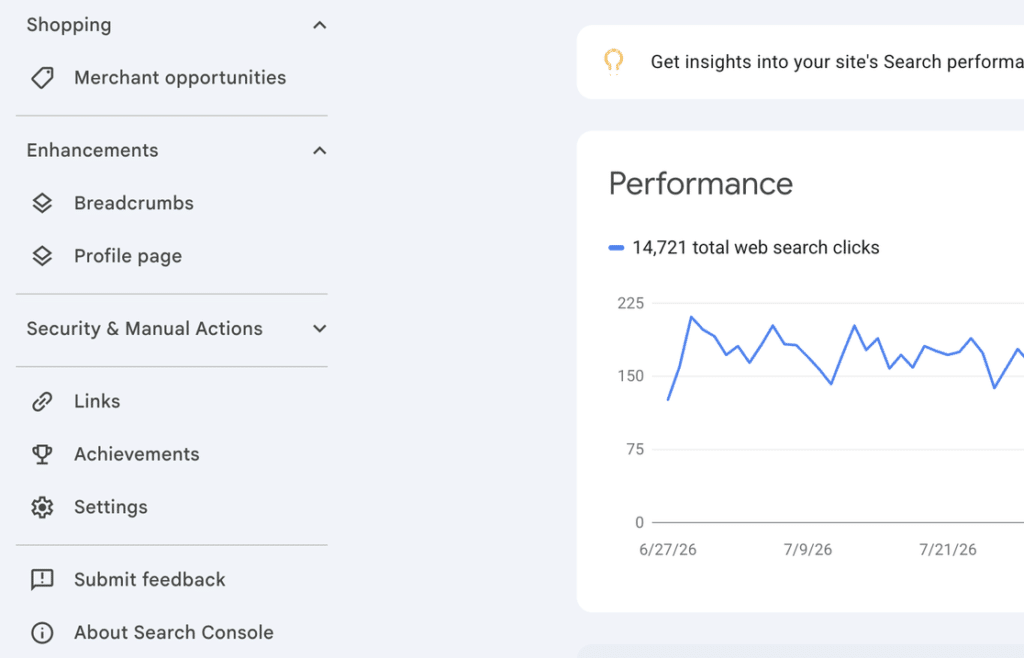Click the Breadcrumbs layers icon

pyautogui.click(x=42, y=203)
